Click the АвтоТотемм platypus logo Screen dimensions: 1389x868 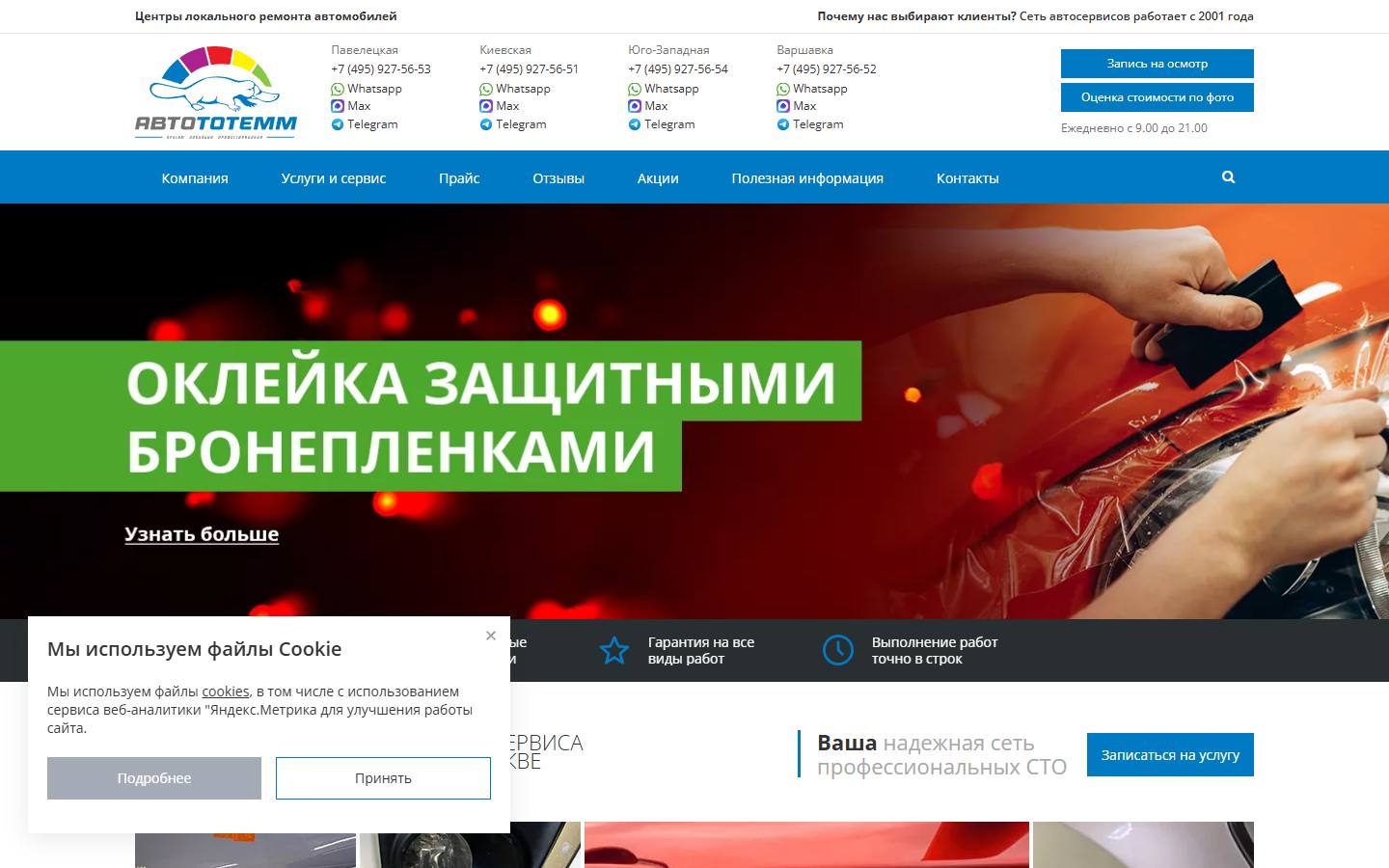[216, 93]
